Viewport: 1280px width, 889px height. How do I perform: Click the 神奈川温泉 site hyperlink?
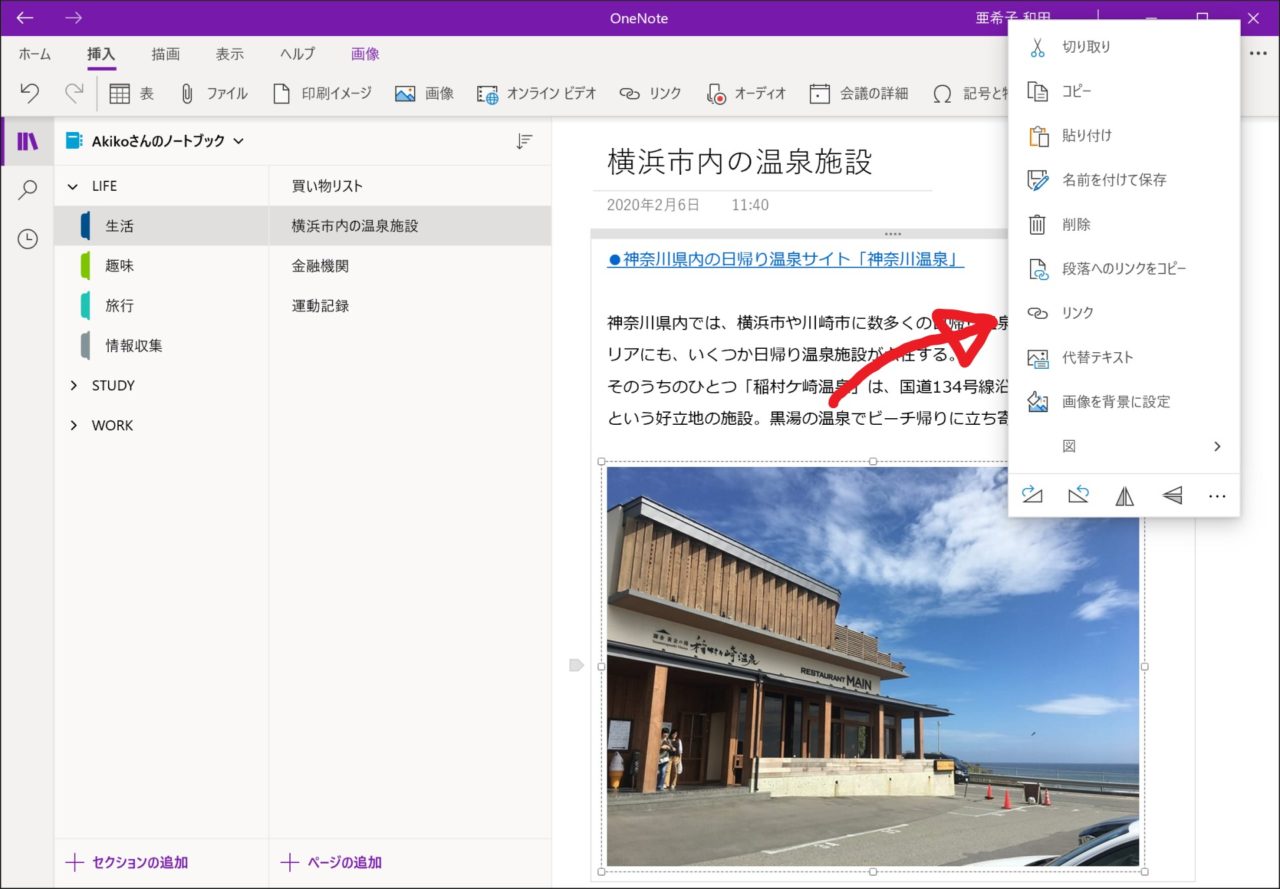(785, 260)
